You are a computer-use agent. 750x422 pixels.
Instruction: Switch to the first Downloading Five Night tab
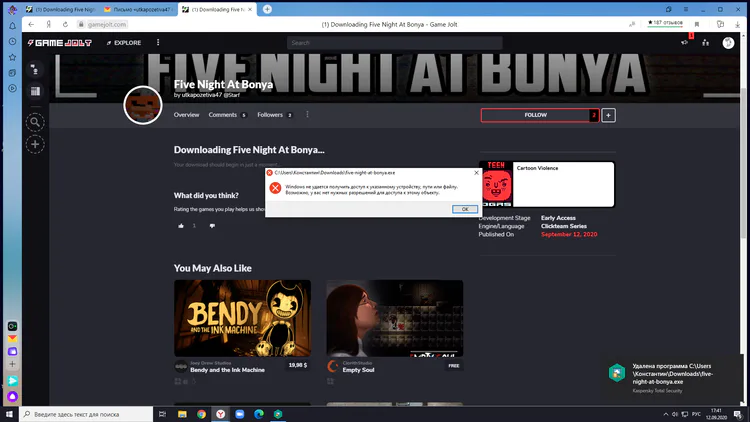(x=61, y=10)
